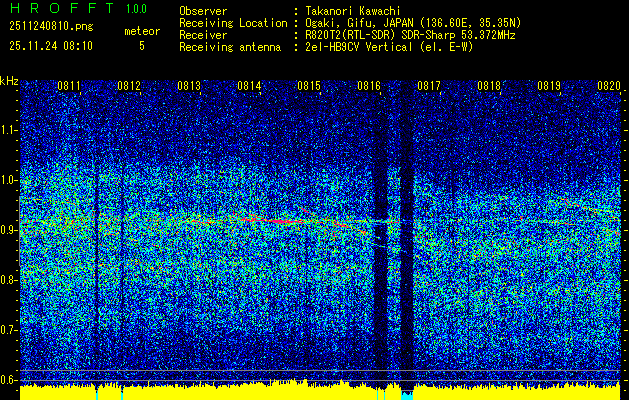
Task: Click the 0.7 kHz frequency label
Action: click(x=8, y=330)
